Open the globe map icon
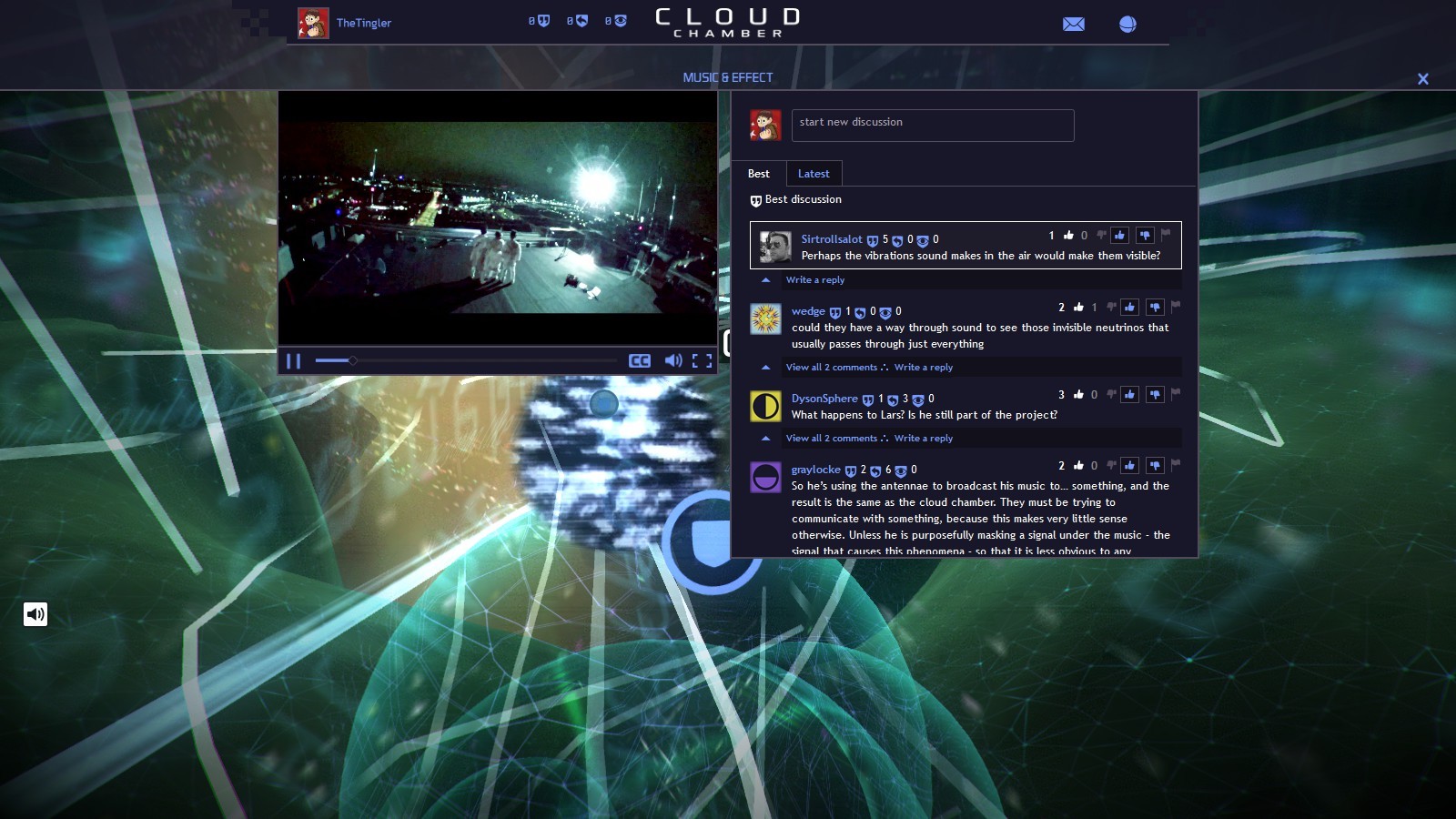The width and height of the screenshot is (1456, 819). (x=1127, y=25)
